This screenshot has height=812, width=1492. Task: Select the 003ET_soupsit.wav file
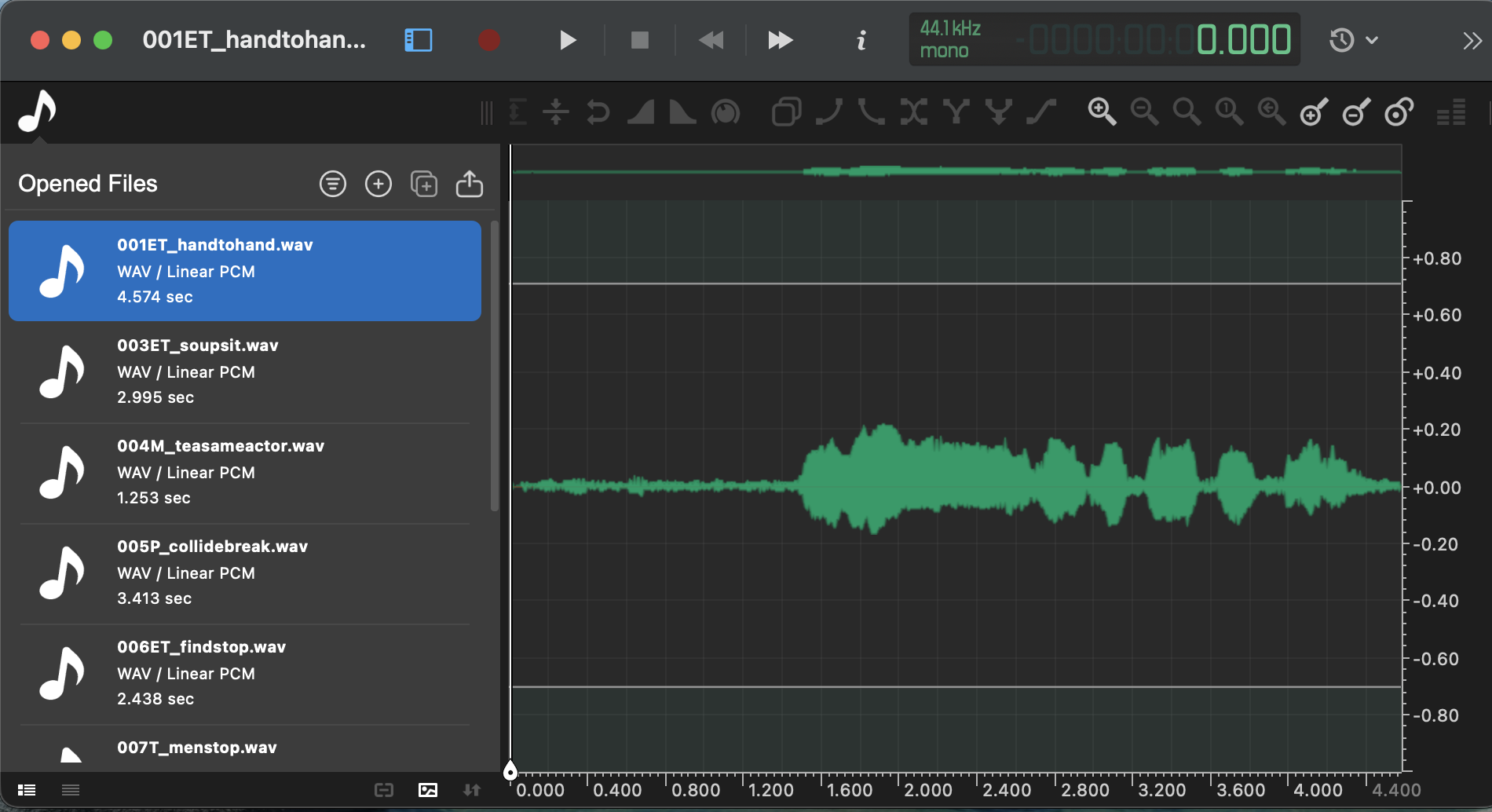(x=244, y=371)
